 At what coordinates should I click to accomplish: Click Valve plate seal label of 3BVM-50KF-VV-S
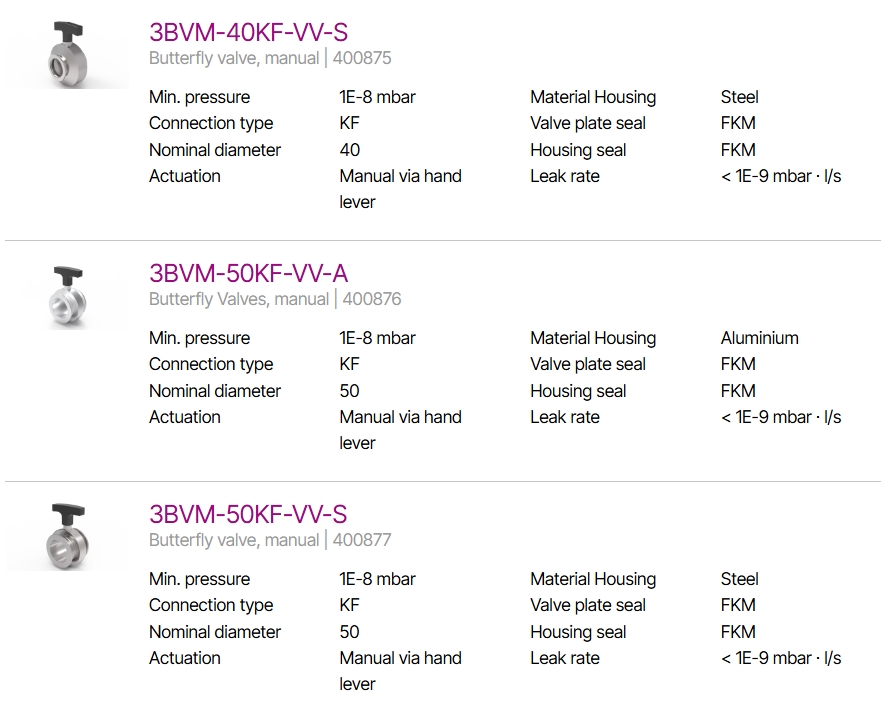tap(588, 605)
